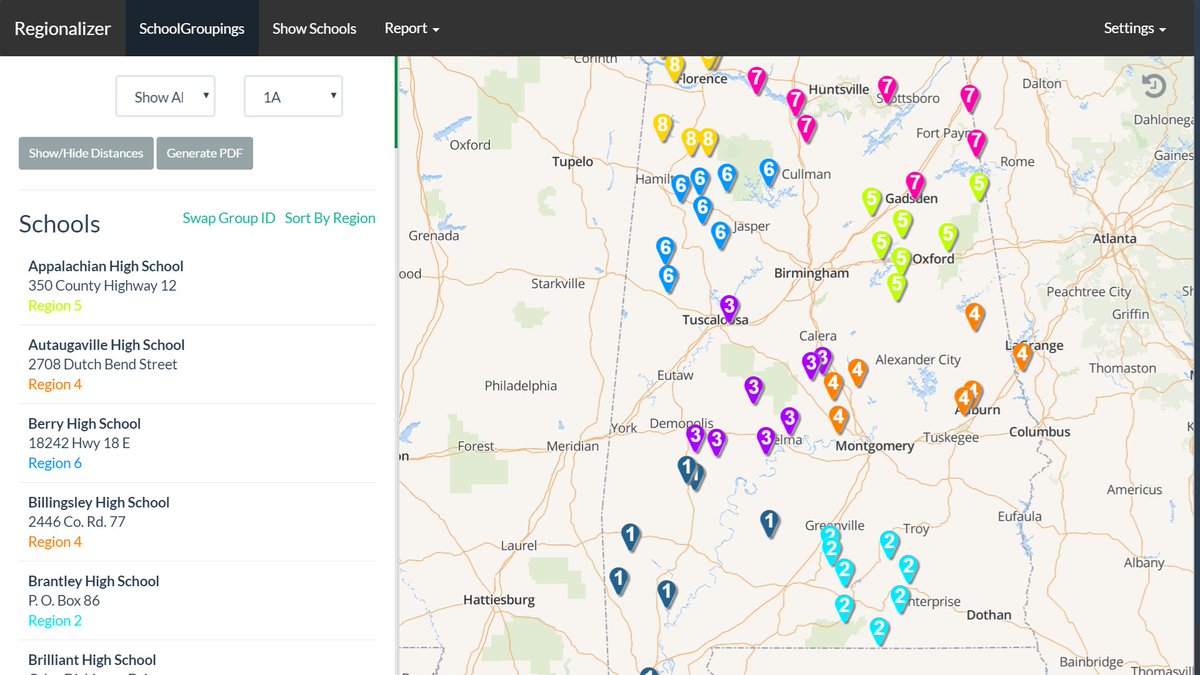Click the lone Region 8 marker above Hamilton
1200x675 pixels.
(662, 127)
